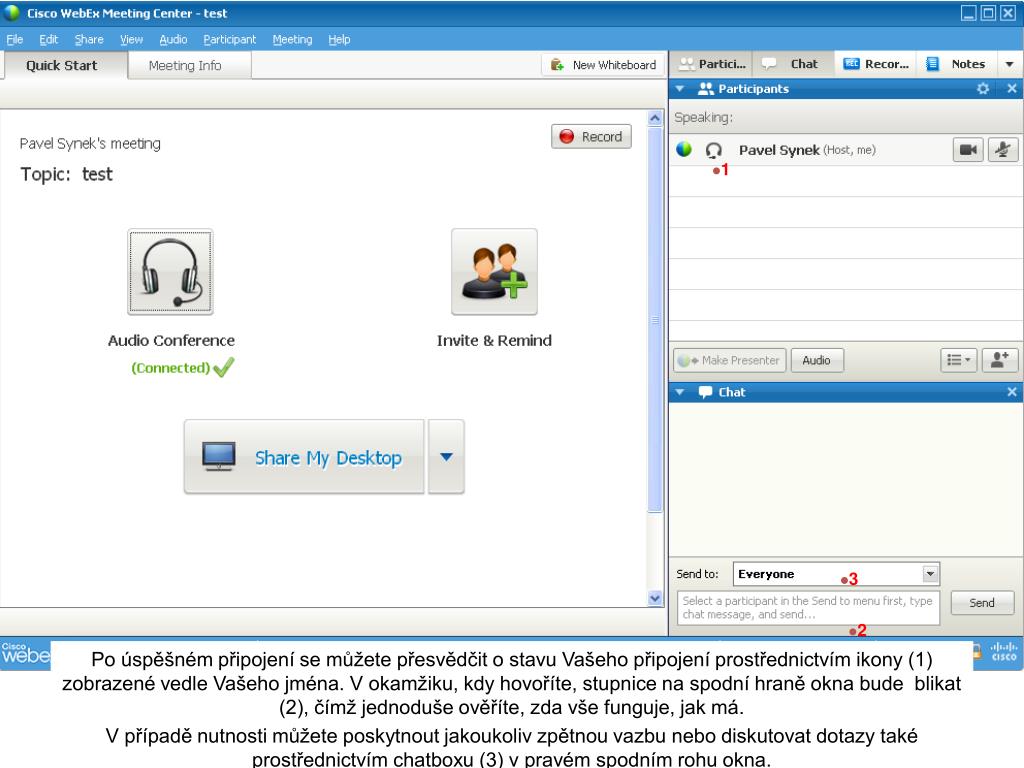This screenshot has height=768, width=1024.
Task: Toggle the Recorder panel button
Action: click(876, 64)
